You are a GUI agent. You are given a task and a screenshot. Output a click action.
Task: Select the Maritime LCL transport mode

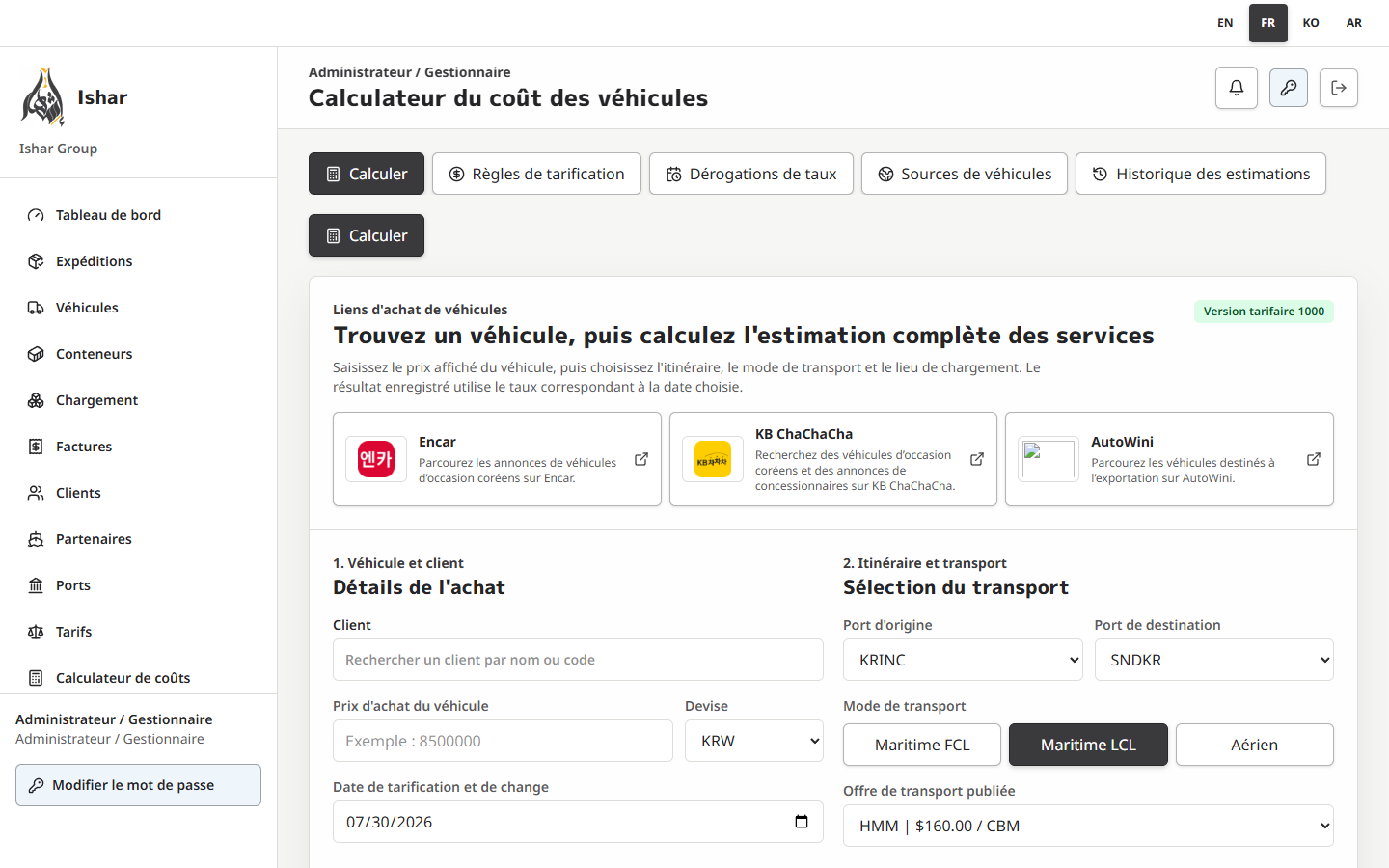(x=1088, y=745)
